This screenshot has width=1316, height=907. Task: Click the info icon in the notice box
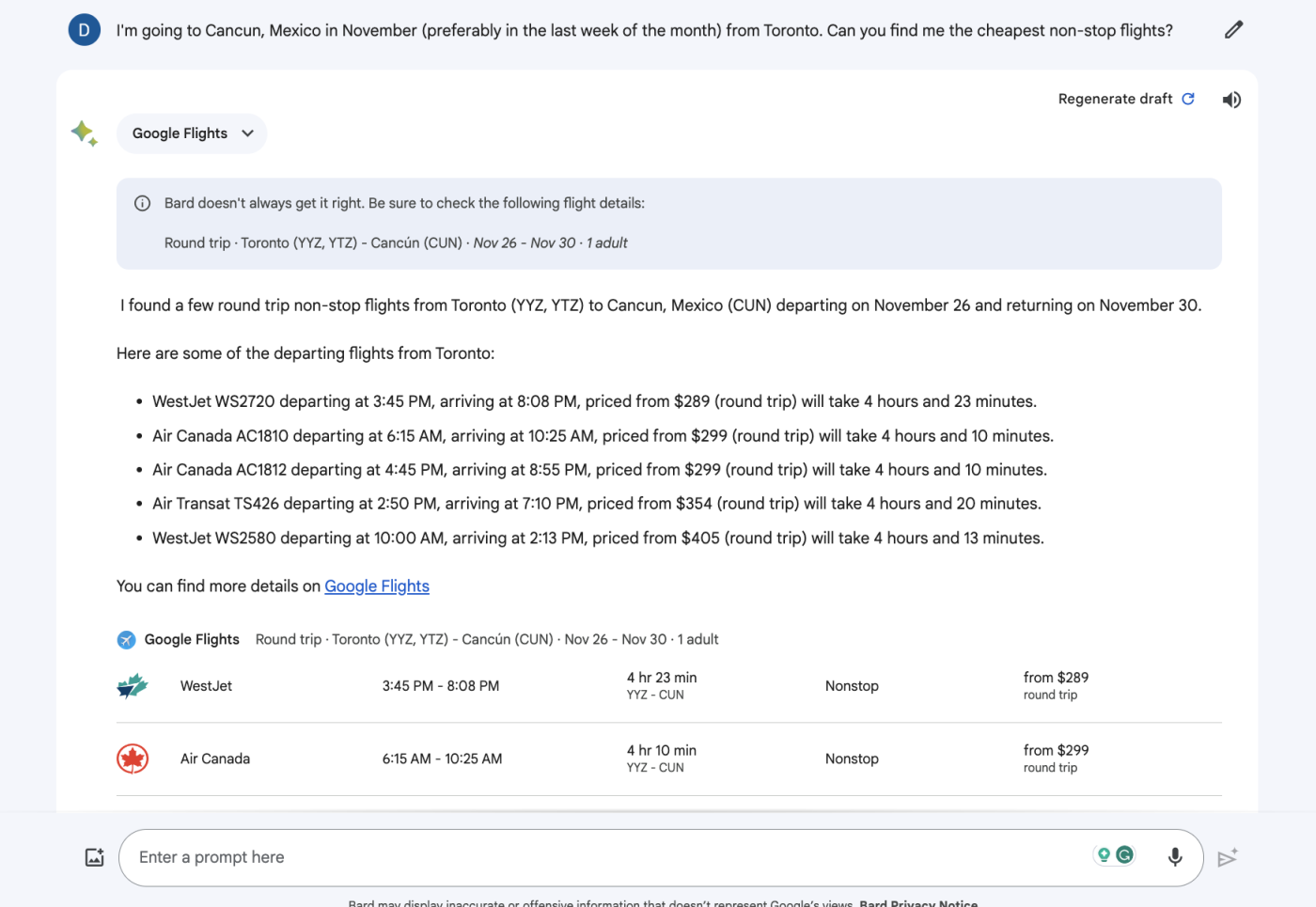pos(142,203)
